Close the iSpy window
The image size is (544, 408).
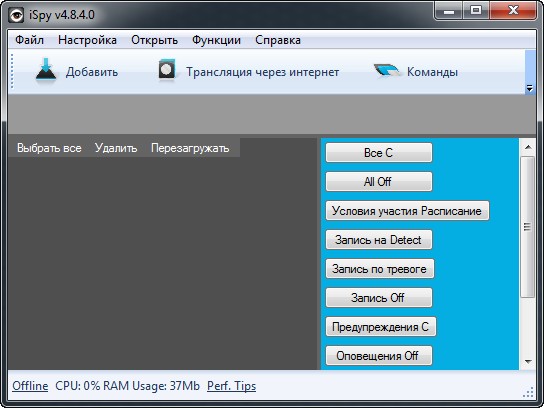click(x=513, y=11)
